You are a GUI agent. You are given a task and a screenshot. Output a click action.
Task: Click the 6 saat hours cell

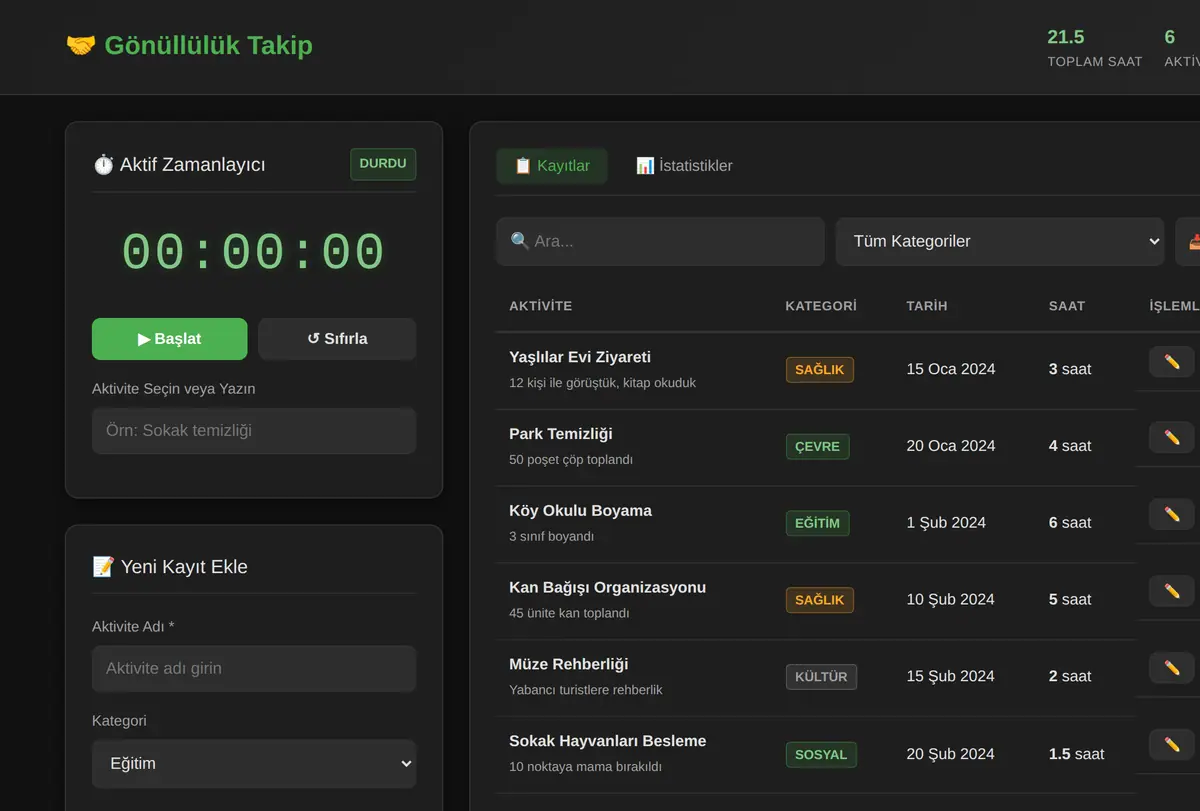click(x=1070, y=523)
